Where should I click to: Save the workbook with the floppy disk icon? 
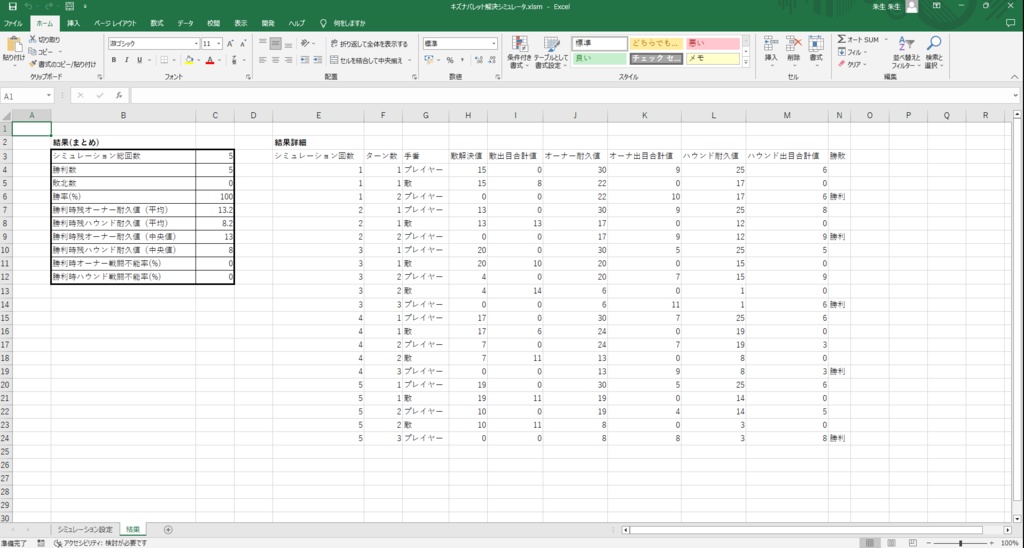tap(12, 6)
